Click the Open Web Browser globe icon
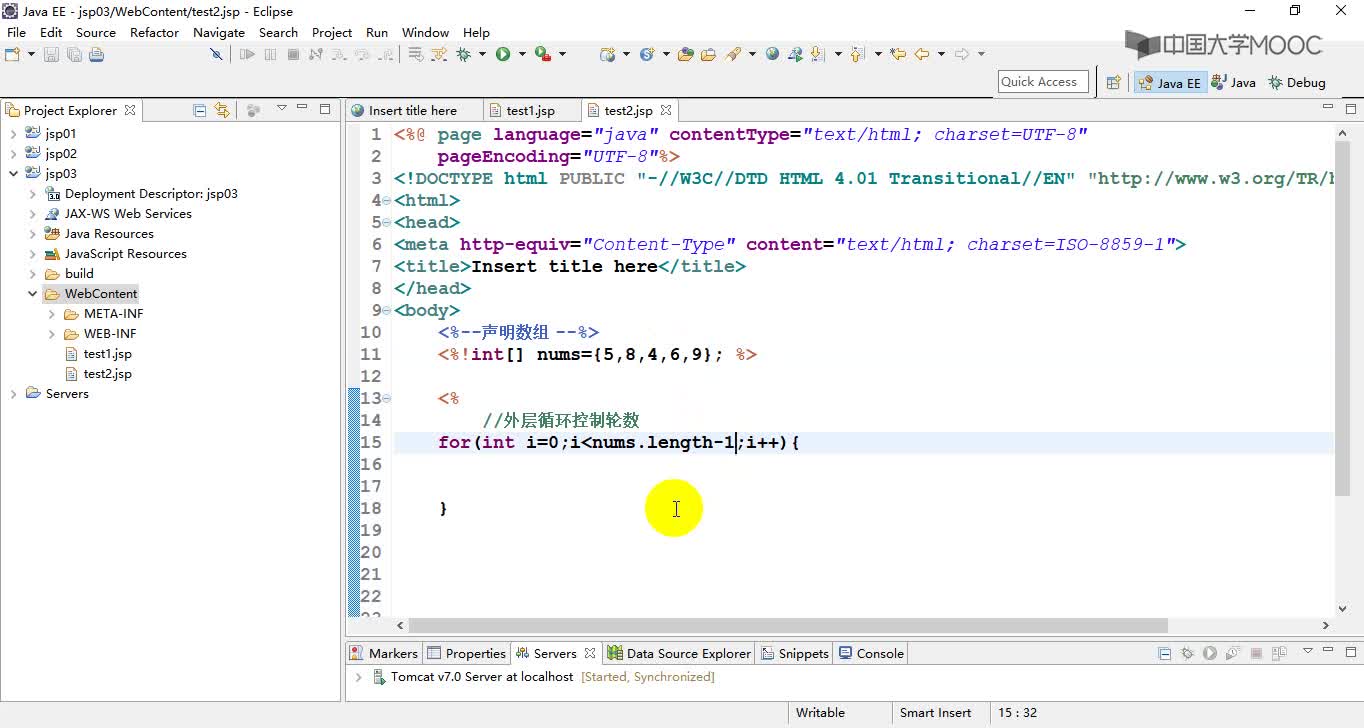 772,54
